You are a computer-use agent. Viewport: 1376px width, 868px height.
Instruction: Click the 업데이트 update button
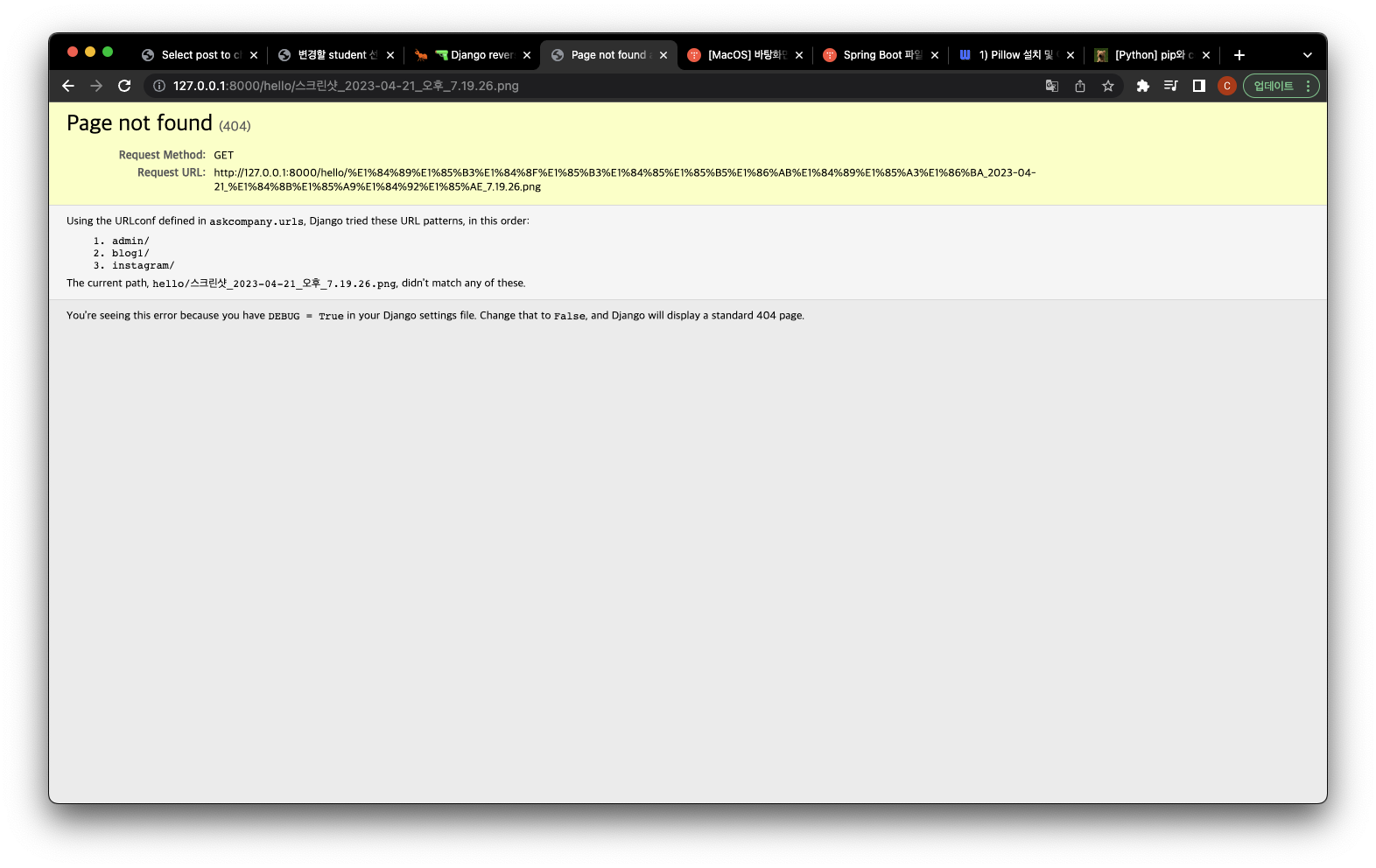pyautogui.click(x=1273, y=86)
